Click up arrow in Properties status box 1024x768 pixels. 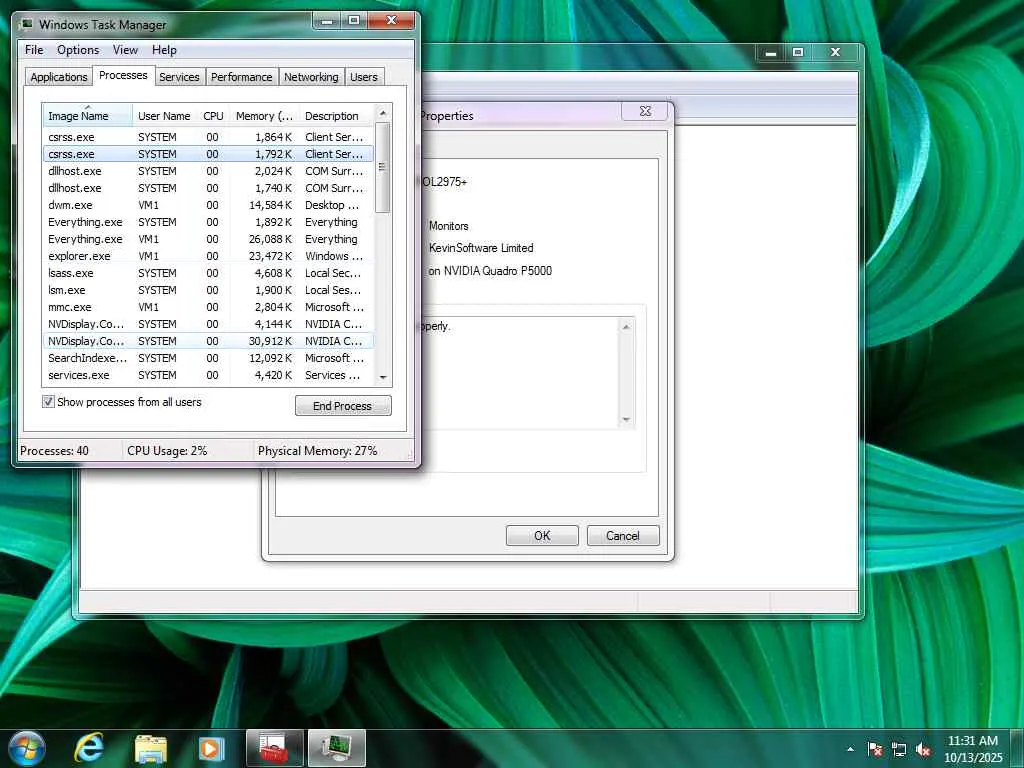click(626, 326)
